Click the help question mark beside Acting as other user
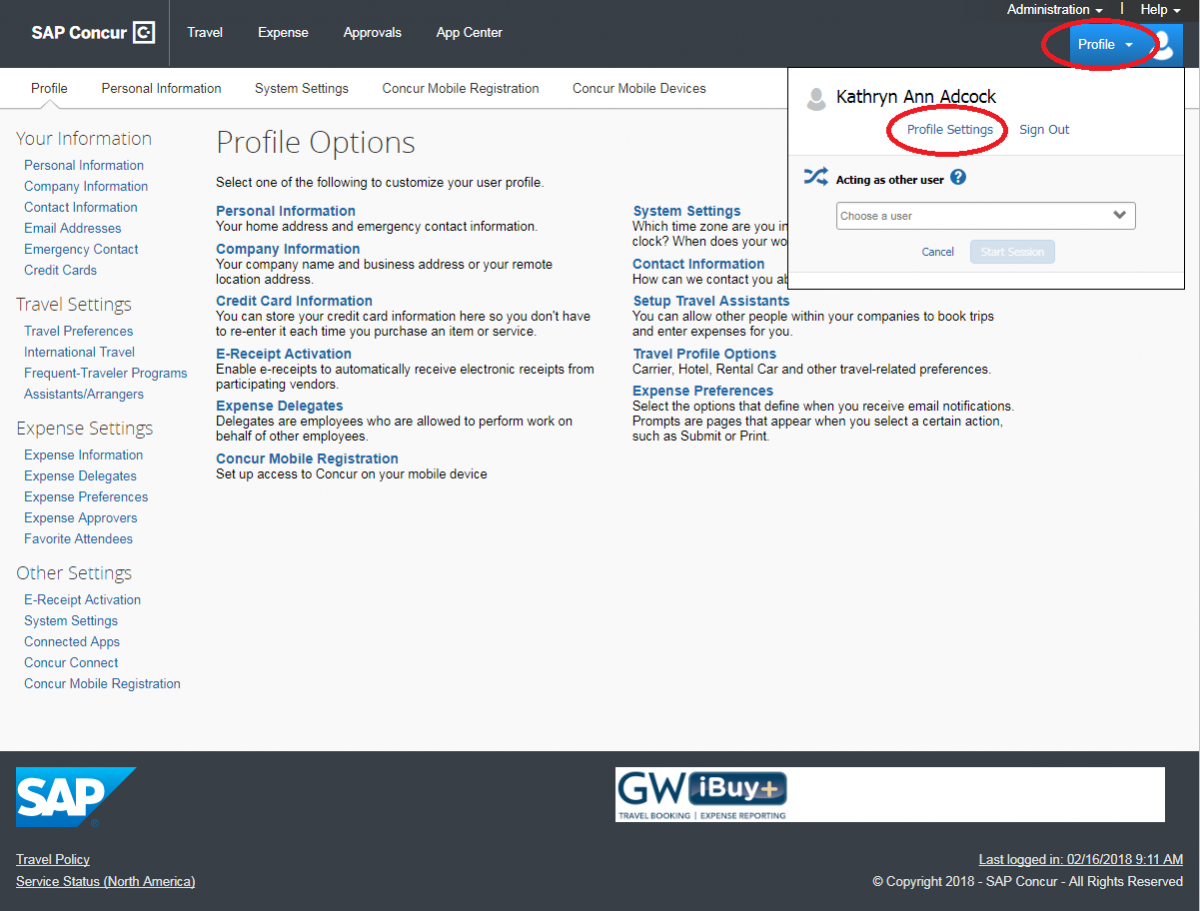 tap(959, 176)
